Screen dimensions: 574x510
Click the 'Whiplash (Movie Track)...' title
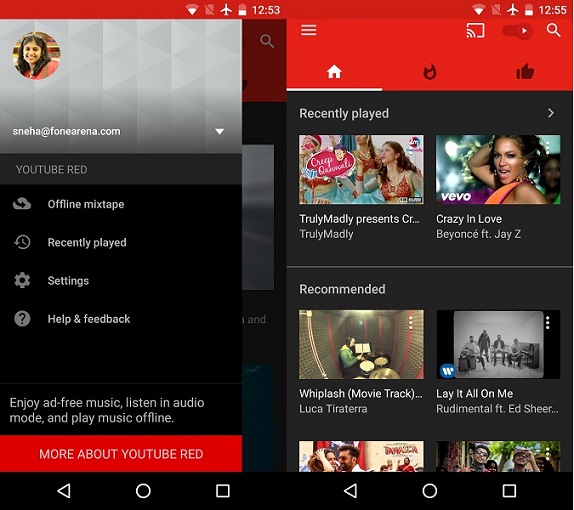(x=361, y=394)
